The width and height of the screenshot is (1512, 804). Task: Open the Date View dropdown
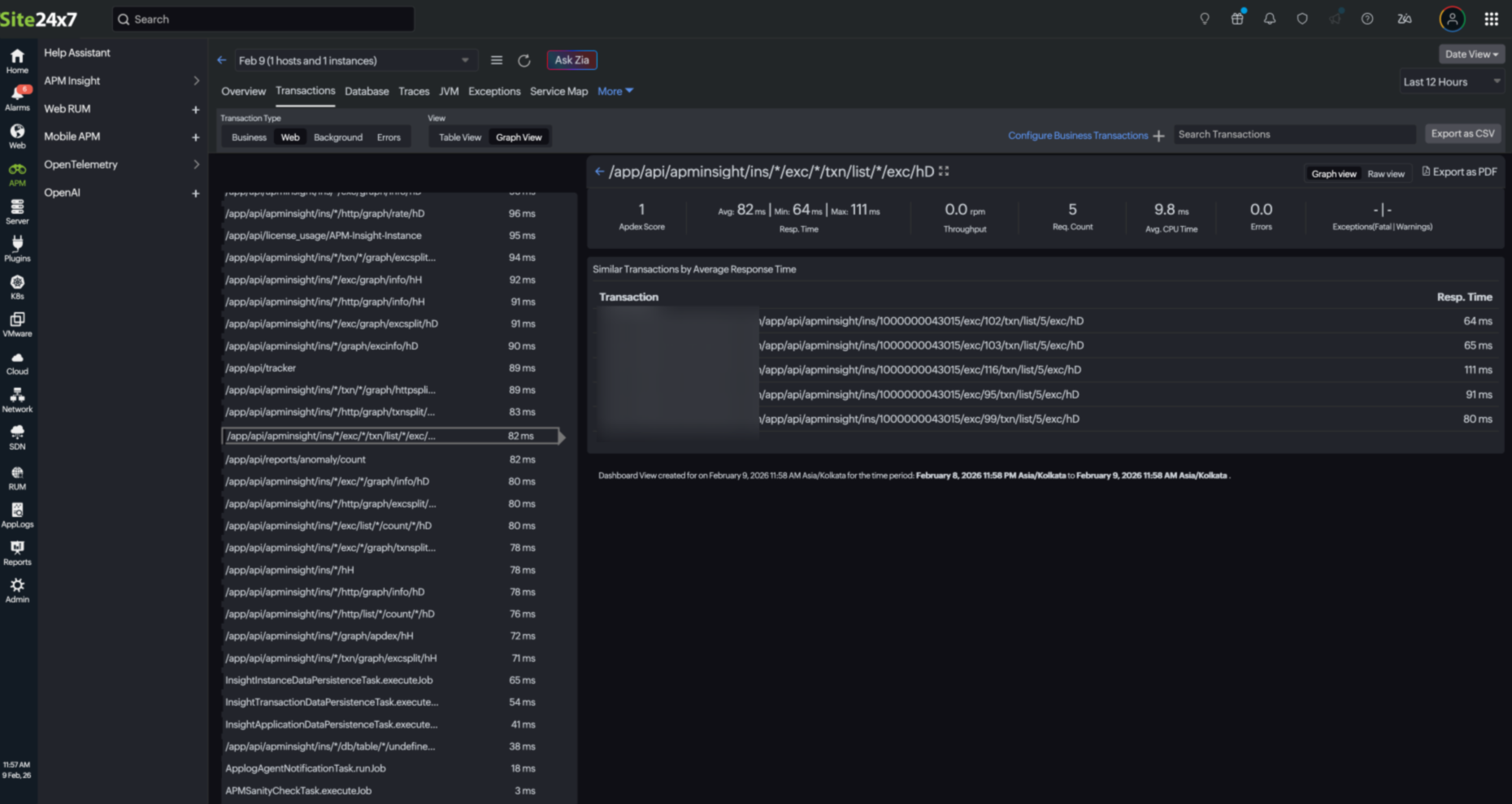click(x=1471, y=54)
